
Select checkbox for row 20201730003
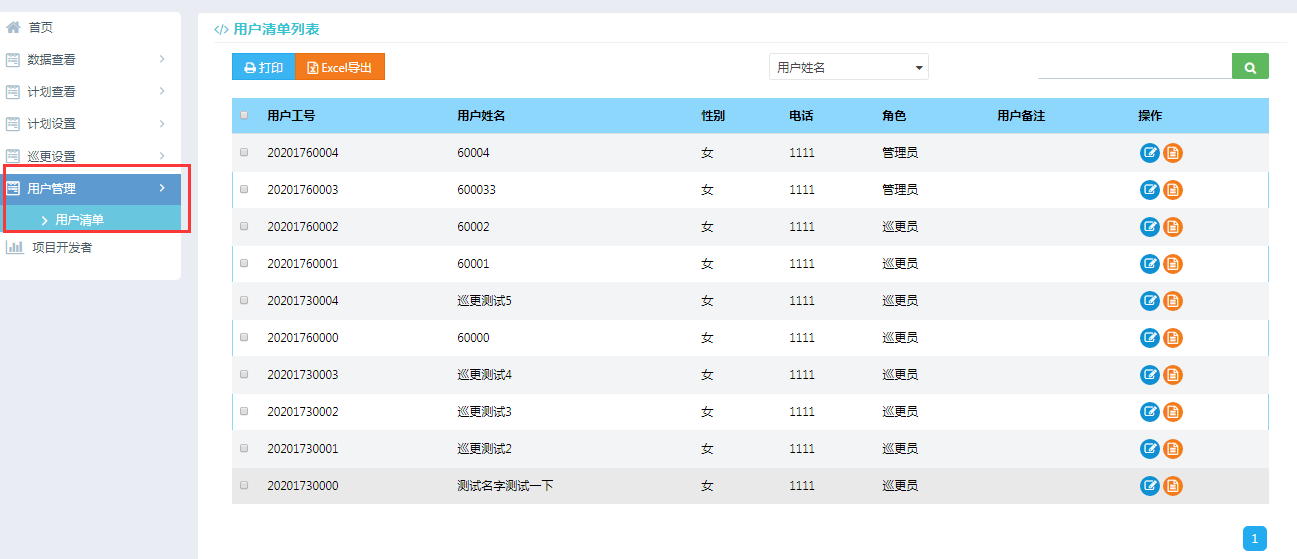pyautogui.click(x=244, y=375)
